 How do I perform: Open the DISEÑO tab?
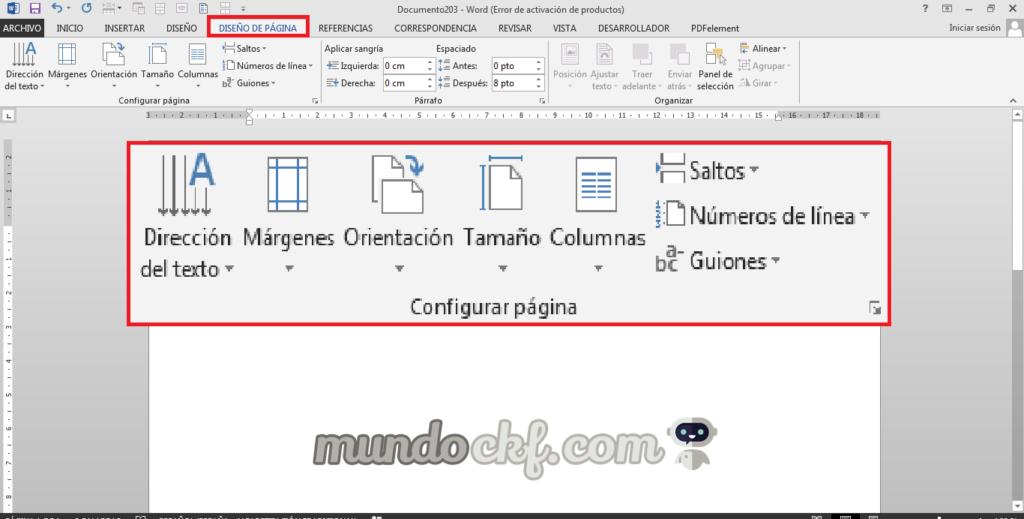click(182, 28)
